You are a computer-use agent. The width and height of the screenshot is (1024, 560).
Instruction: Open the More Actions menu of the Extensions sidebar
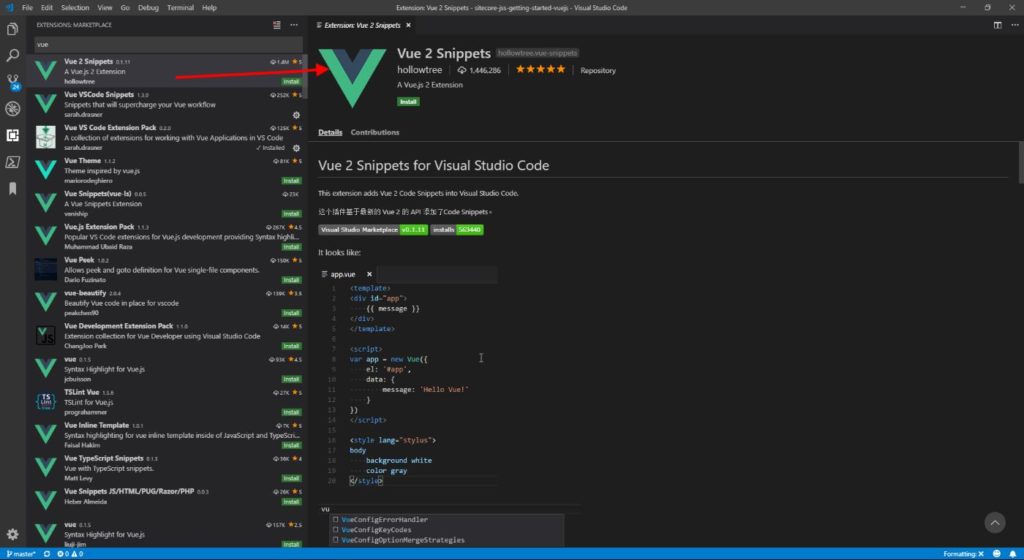click(294, 25)
